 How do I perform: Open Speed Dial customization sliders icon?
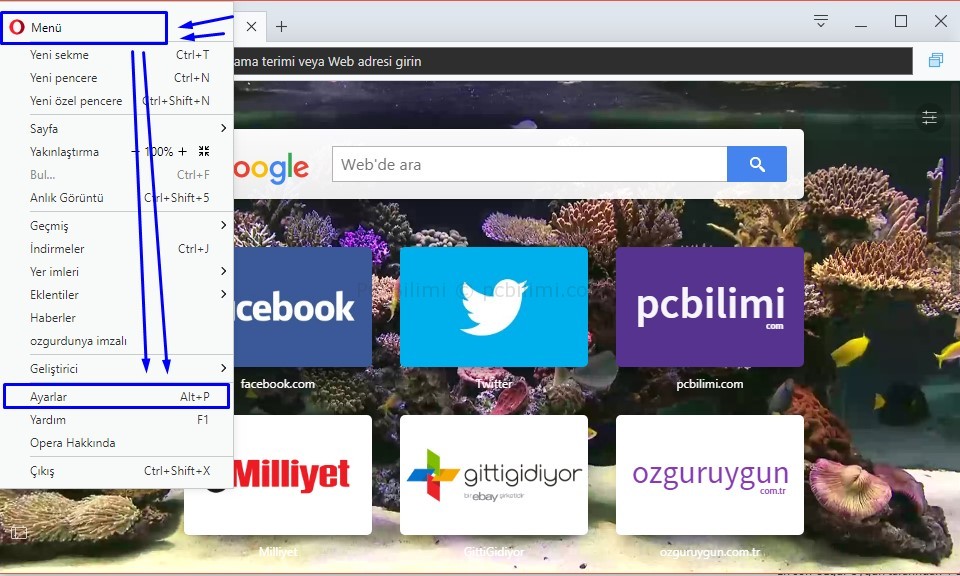pos(929,117)
